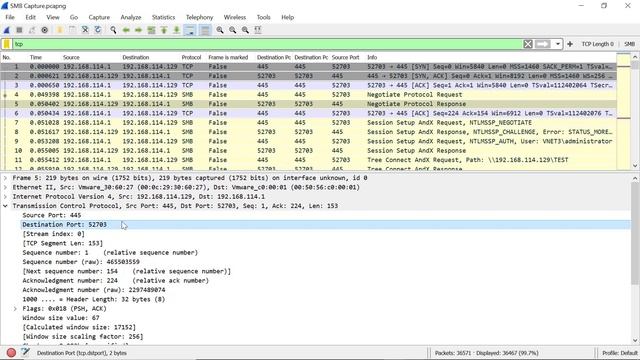Reset text to normal size

pos(245,30)
